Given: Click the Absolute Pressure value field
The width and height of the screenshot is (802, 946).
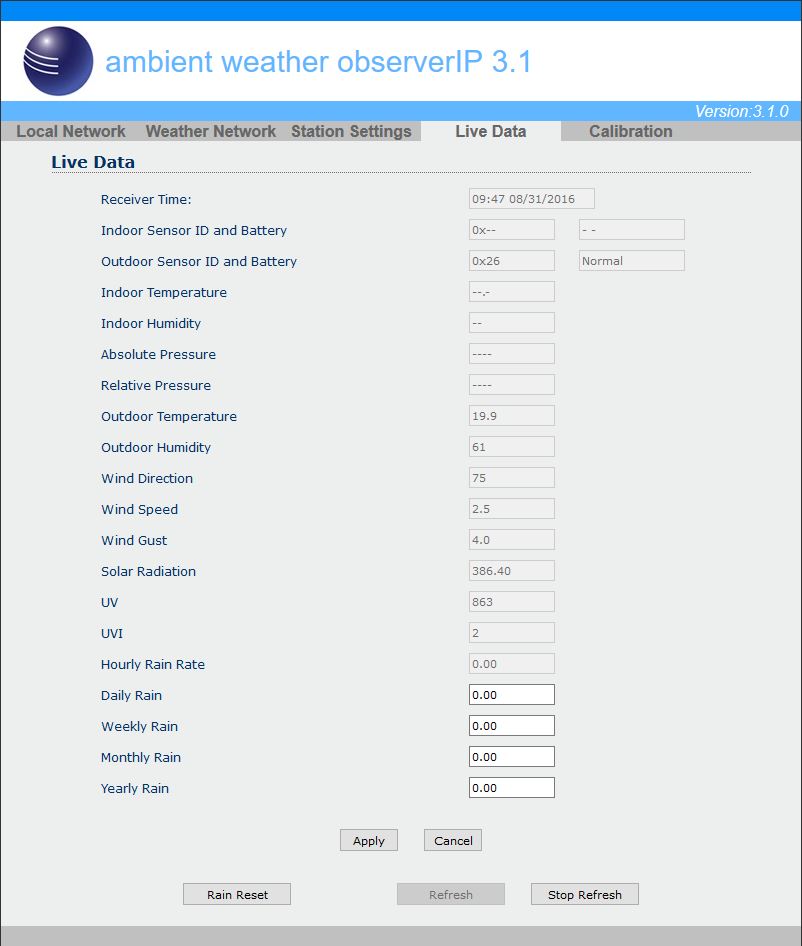Looking at the screenshot, I should 512,354.
